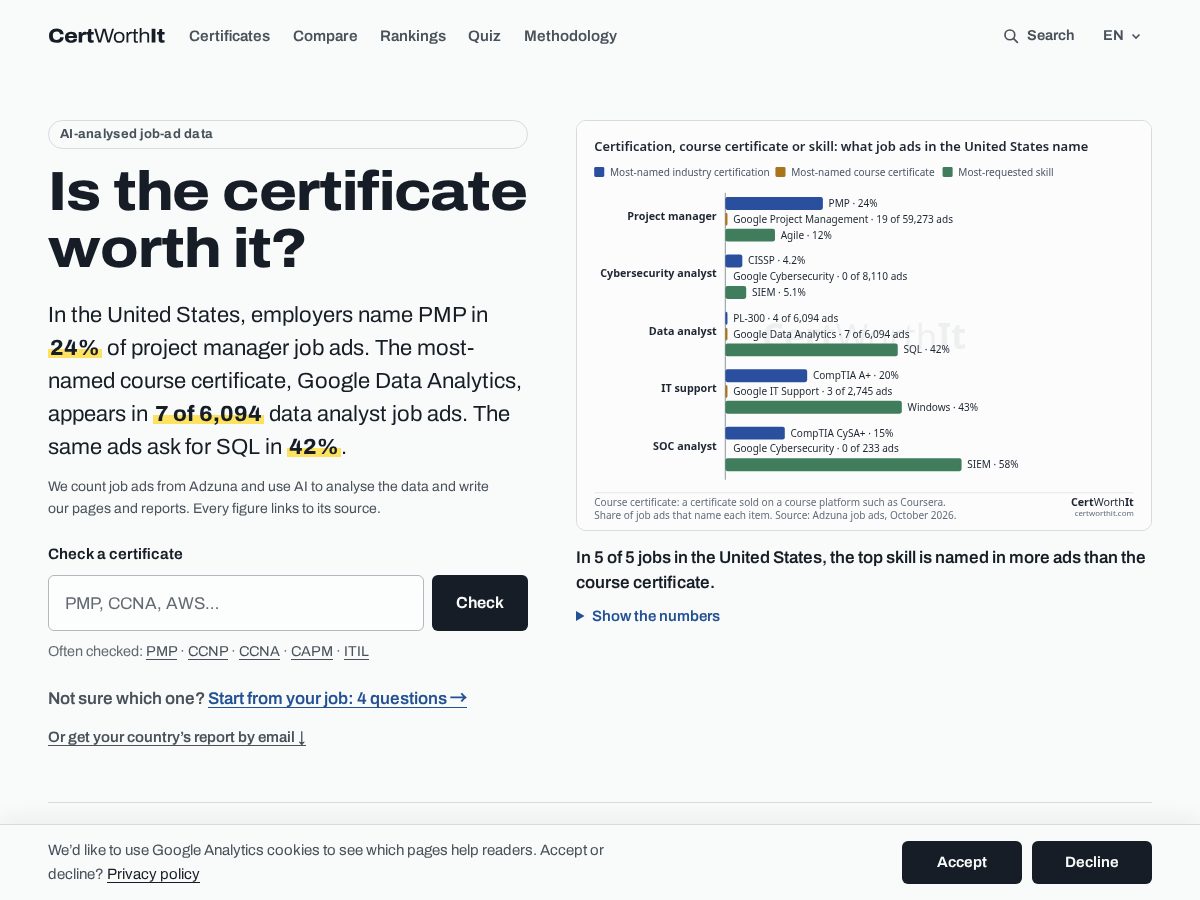Click the Windows · 43% bar
The image size is (1200, 900).
tap(814, 407)
